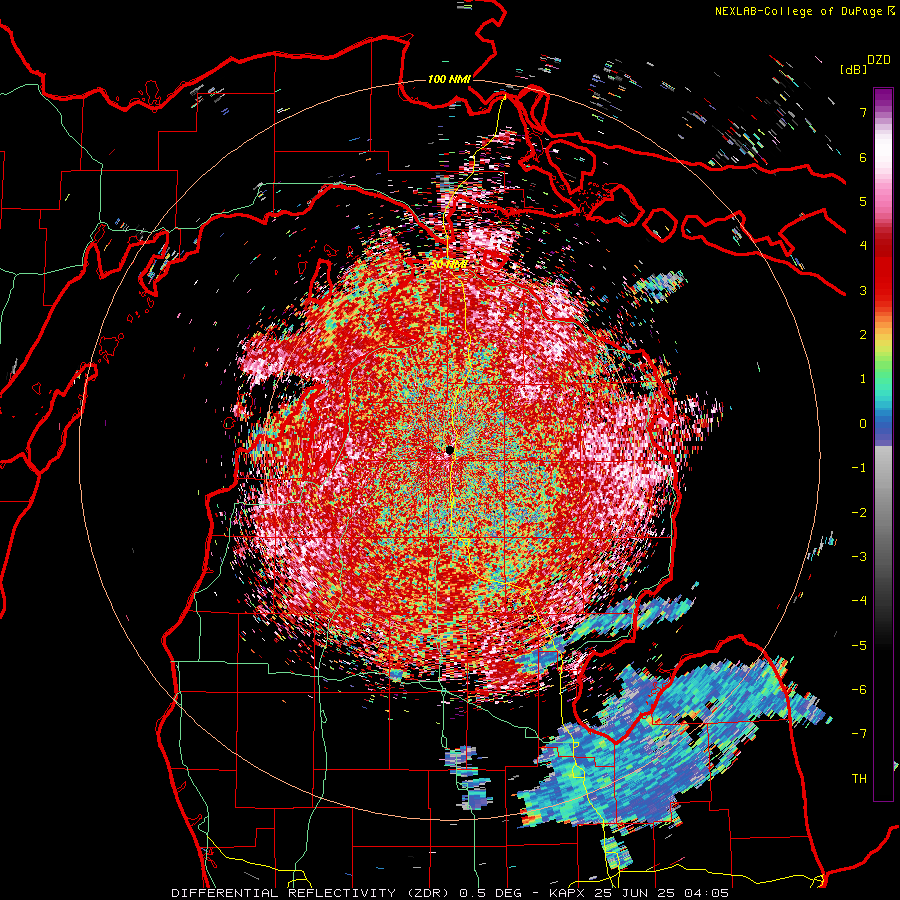900x900 pixels.
Task: Click the 0.5 DEG elevation text
Action: pyautogui.click(x=491, y=893)
